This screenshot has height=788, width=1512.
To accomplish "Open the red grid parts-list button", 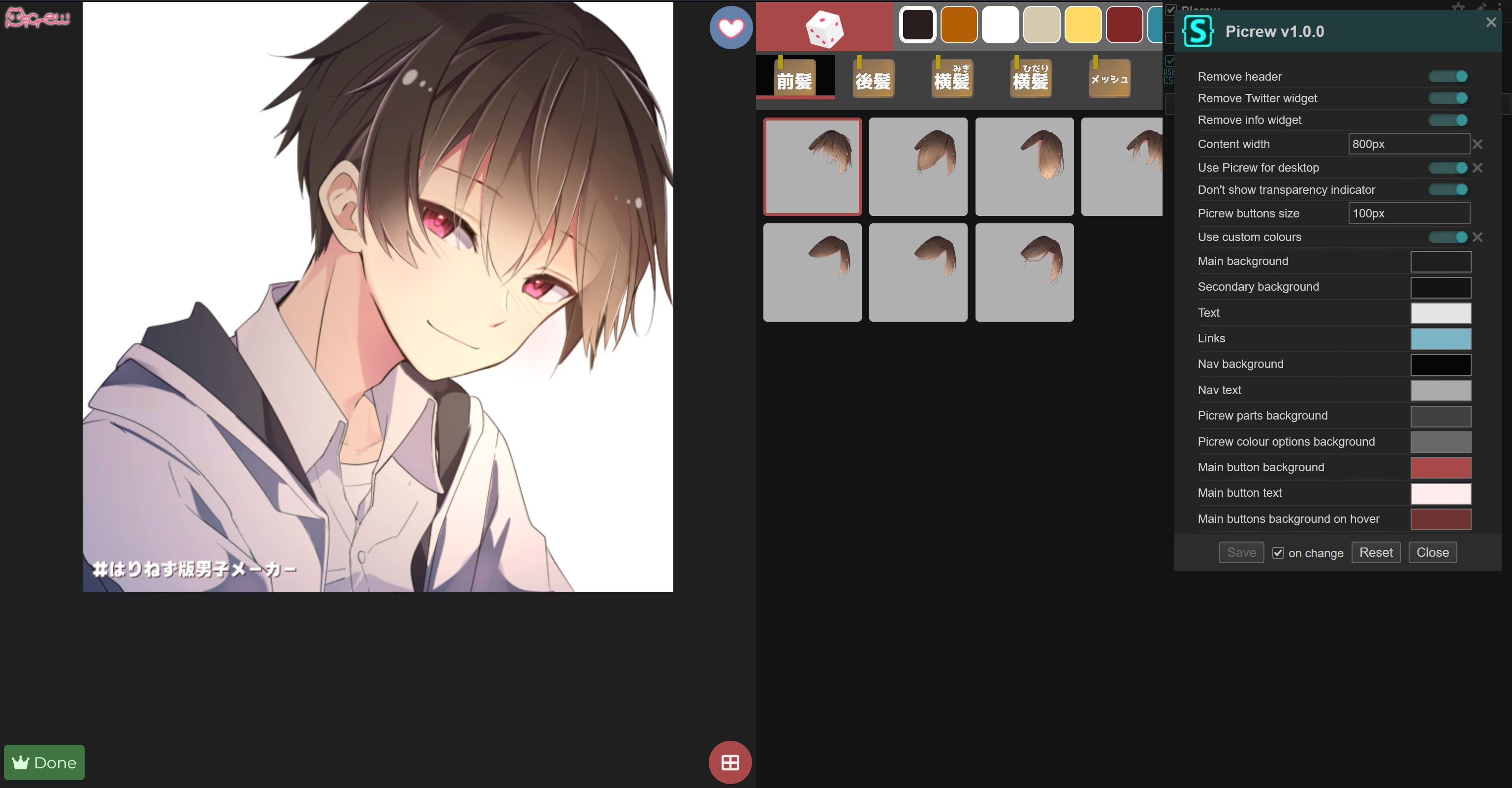I will pyautogui.click(x=730, y=762).
